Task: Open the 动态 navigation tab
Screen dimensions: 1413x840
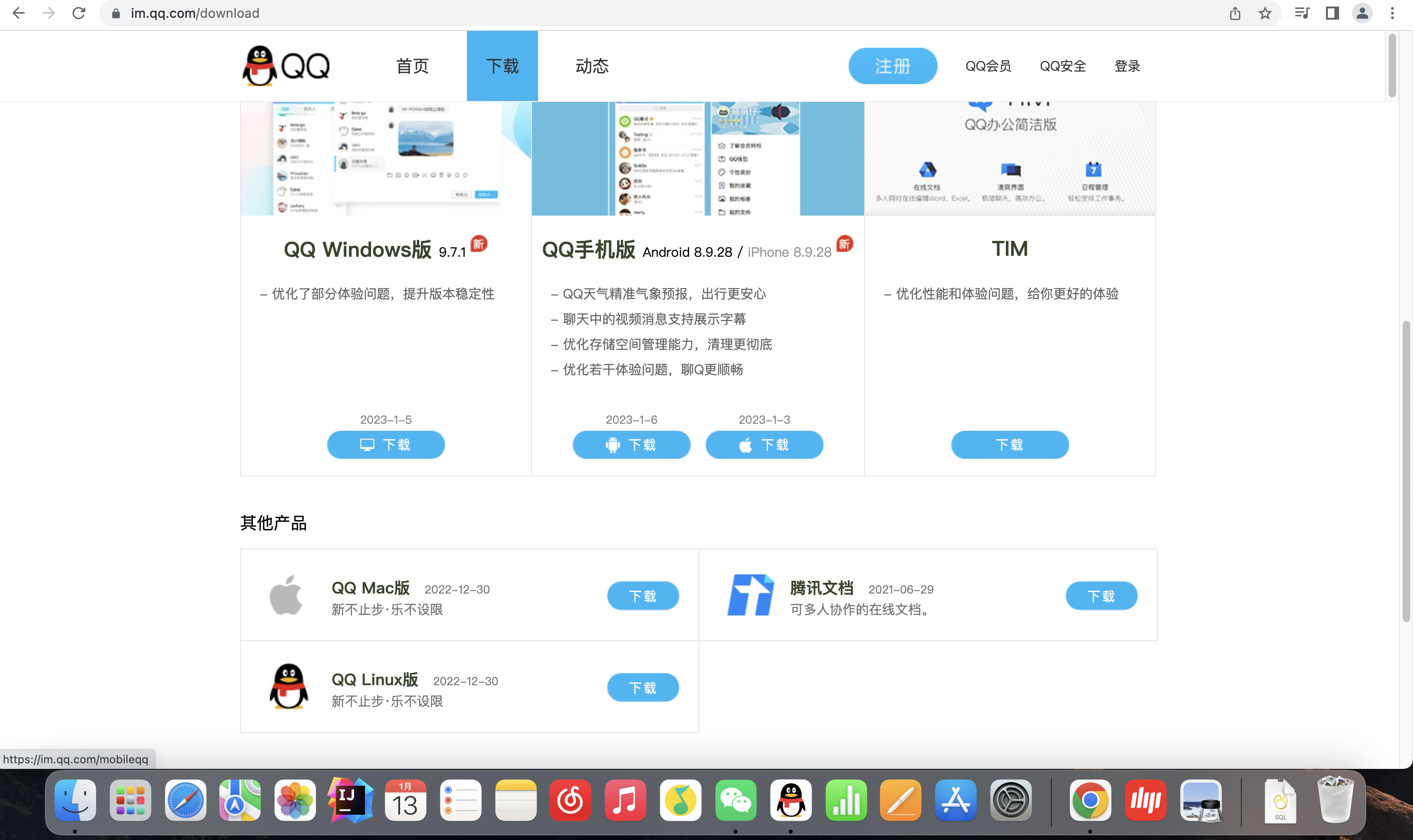Action: pos(591,66)
